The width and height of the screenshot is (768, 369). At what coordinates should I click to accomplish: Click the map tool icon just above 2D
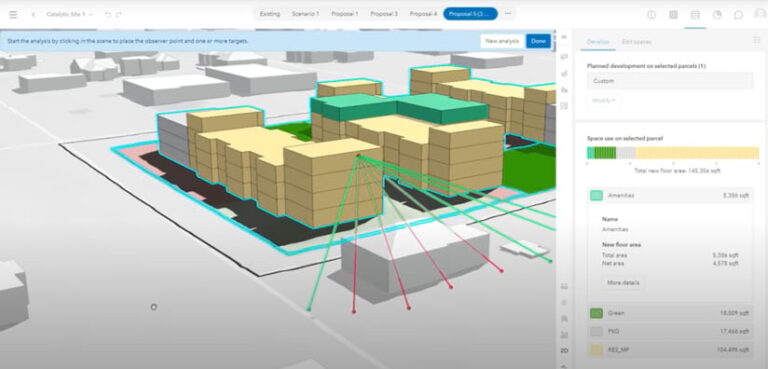(x=564, y=335)
